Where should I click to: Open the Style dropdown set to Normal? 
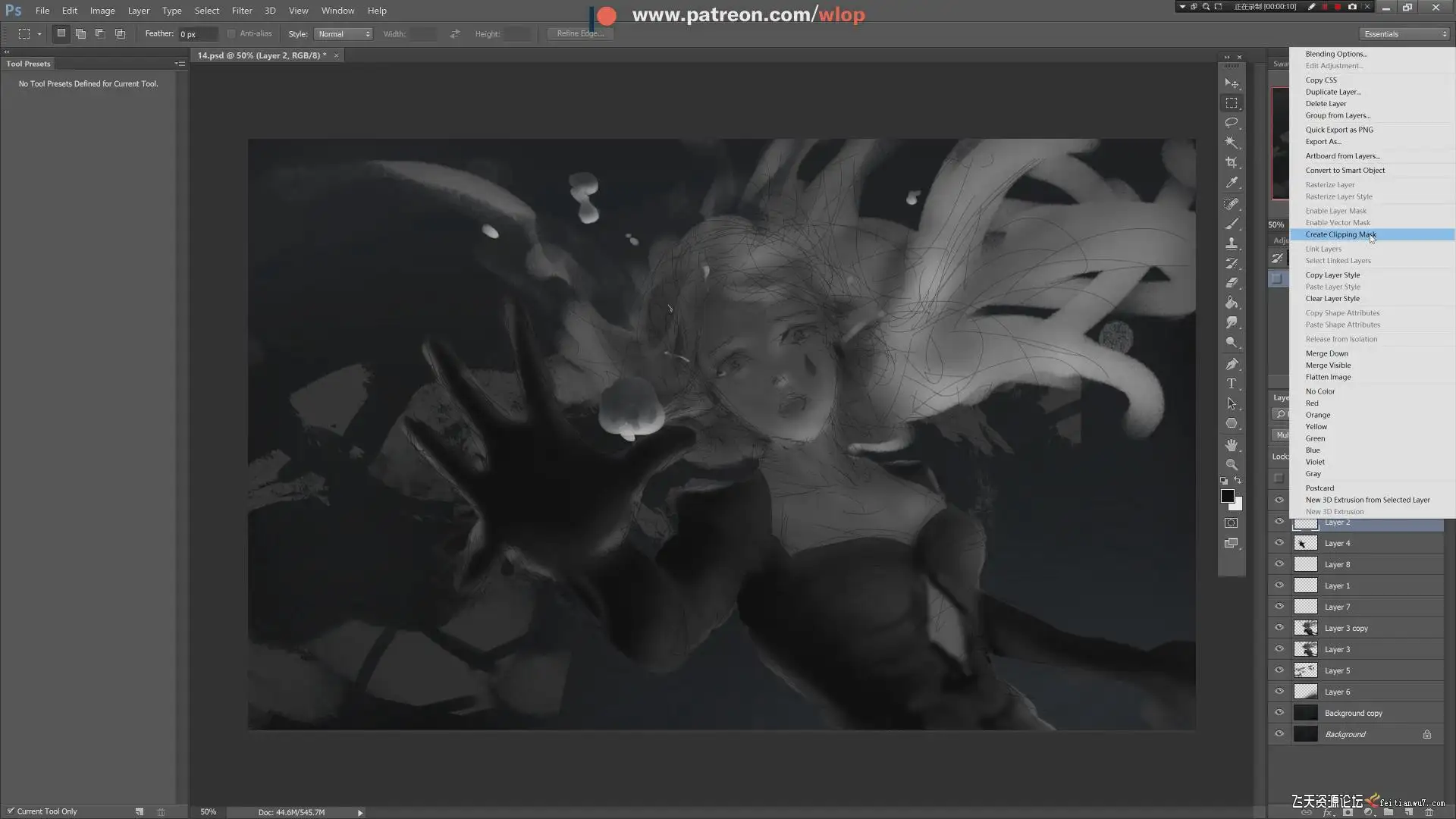(x=344, y=34)
